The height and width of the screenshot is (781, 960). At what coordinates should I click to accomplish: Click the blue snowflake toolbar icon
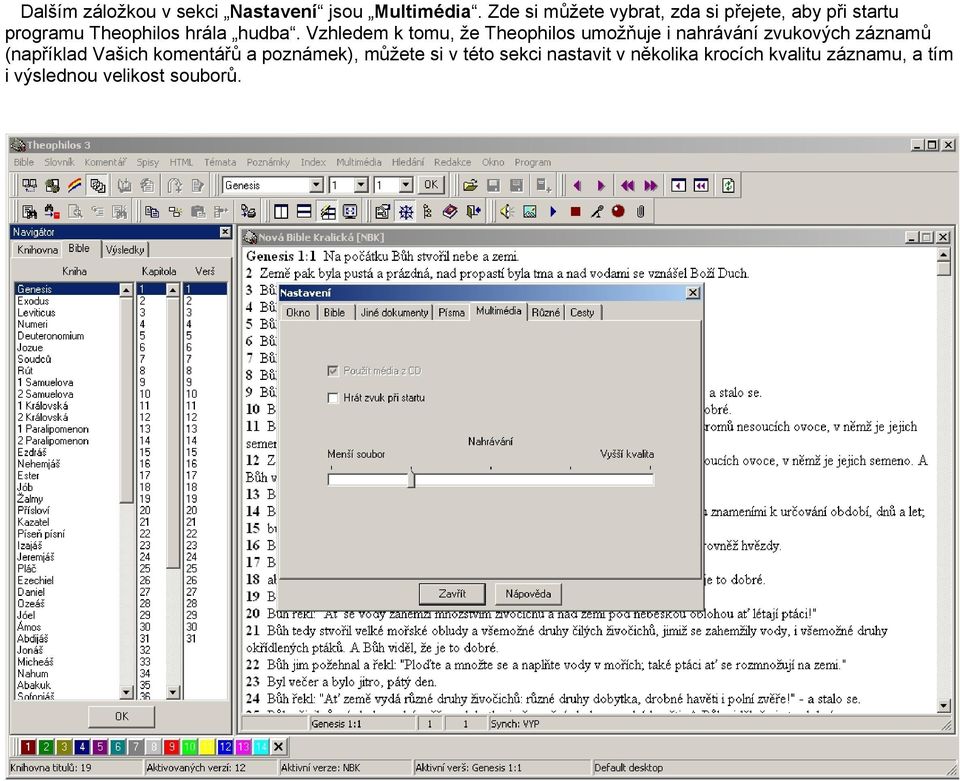tap(405, 211)
